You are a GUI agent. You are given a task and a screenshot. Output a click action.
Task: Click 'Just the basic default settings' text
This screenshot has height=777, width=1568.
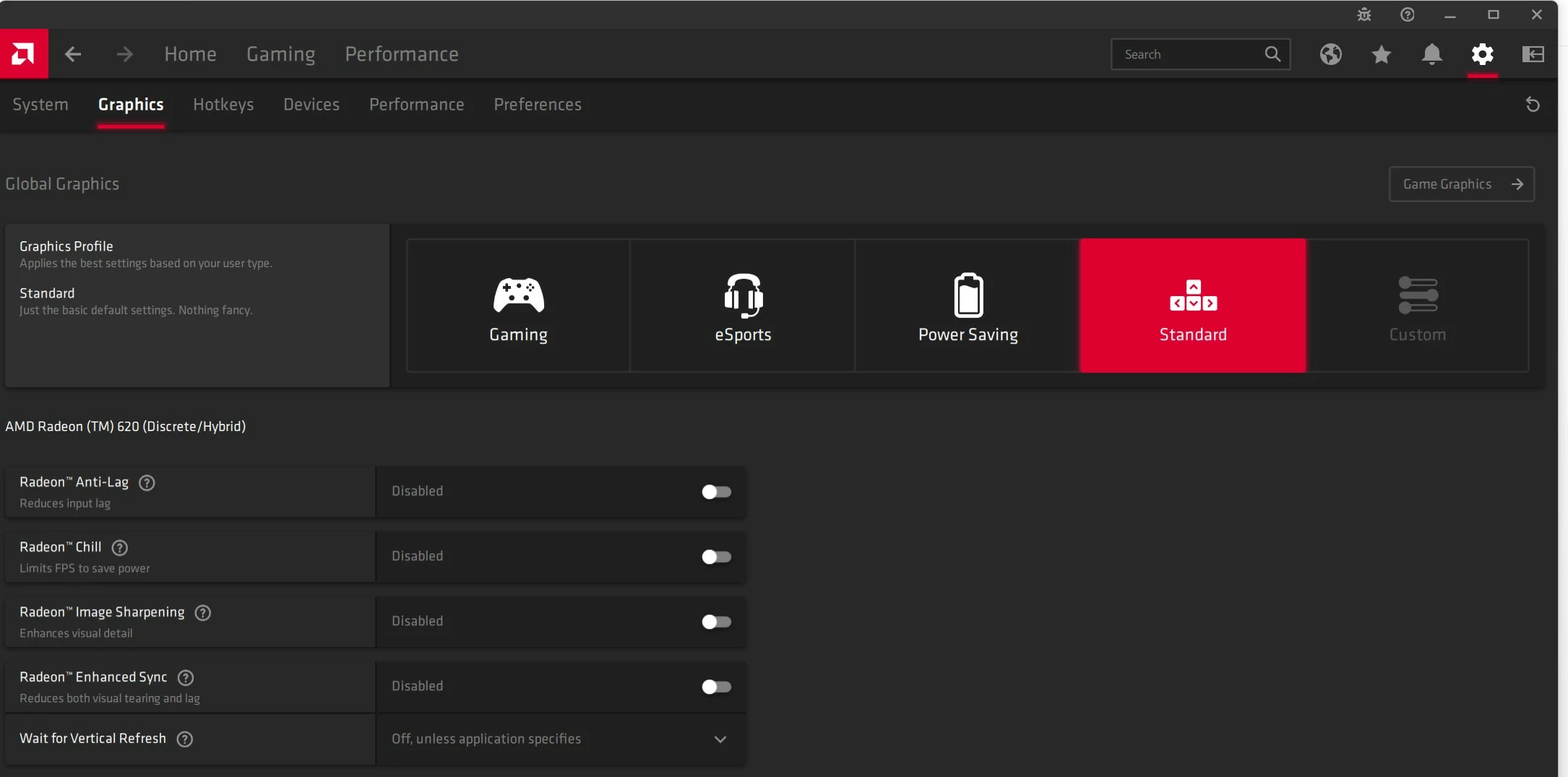136,311
